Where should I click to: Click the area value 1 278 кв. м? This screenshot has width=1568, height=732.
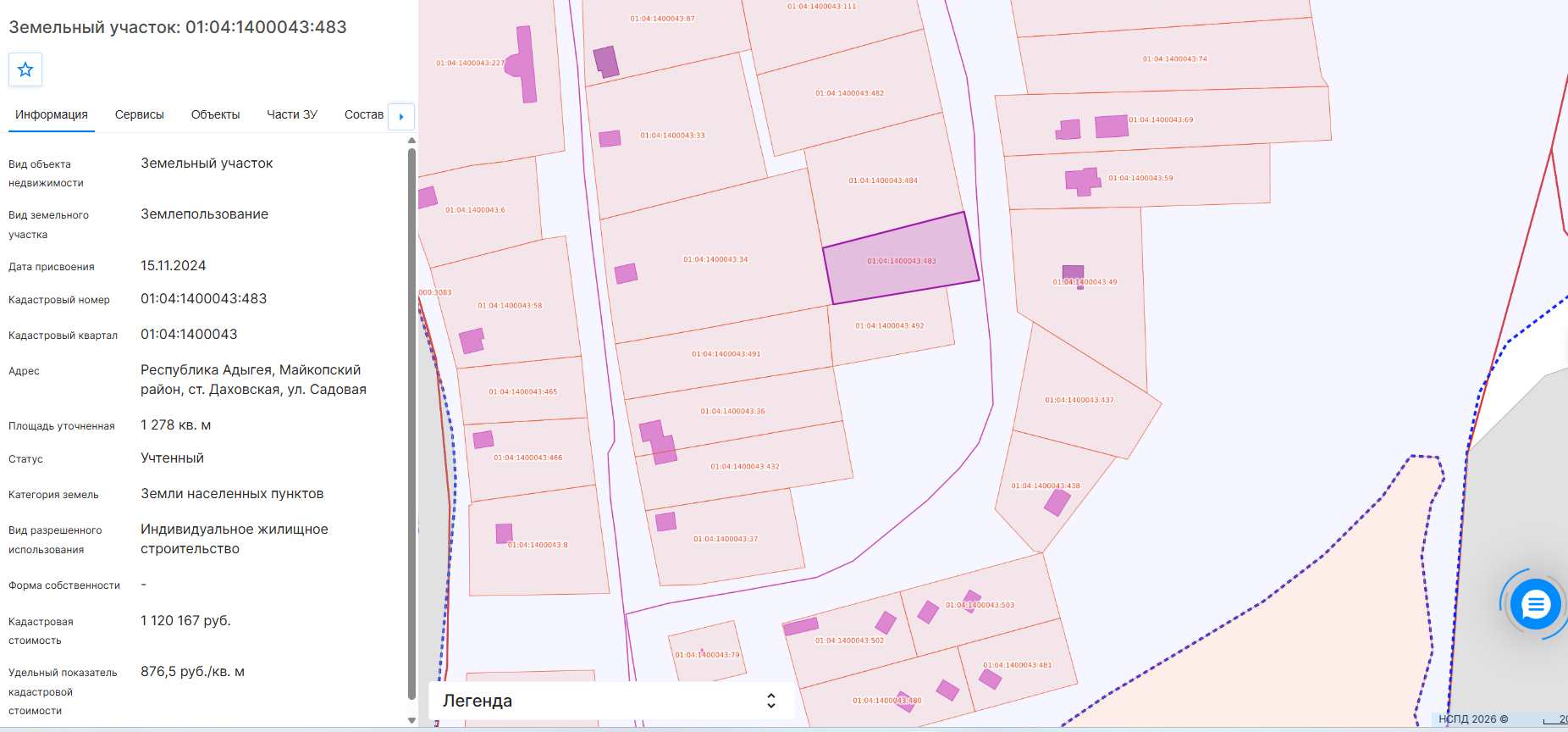pos(175,425)
